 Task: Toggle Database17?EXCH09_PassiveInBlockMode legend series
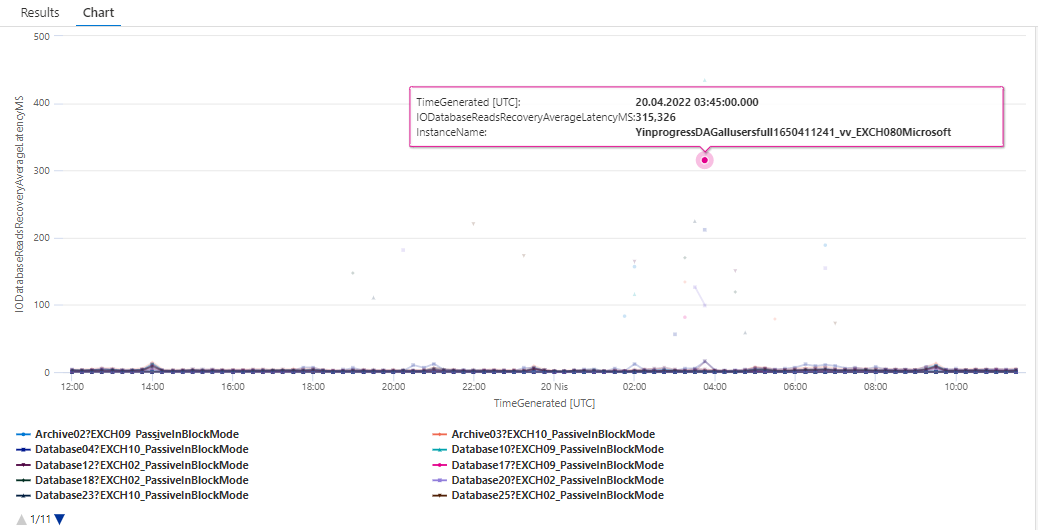547,464
